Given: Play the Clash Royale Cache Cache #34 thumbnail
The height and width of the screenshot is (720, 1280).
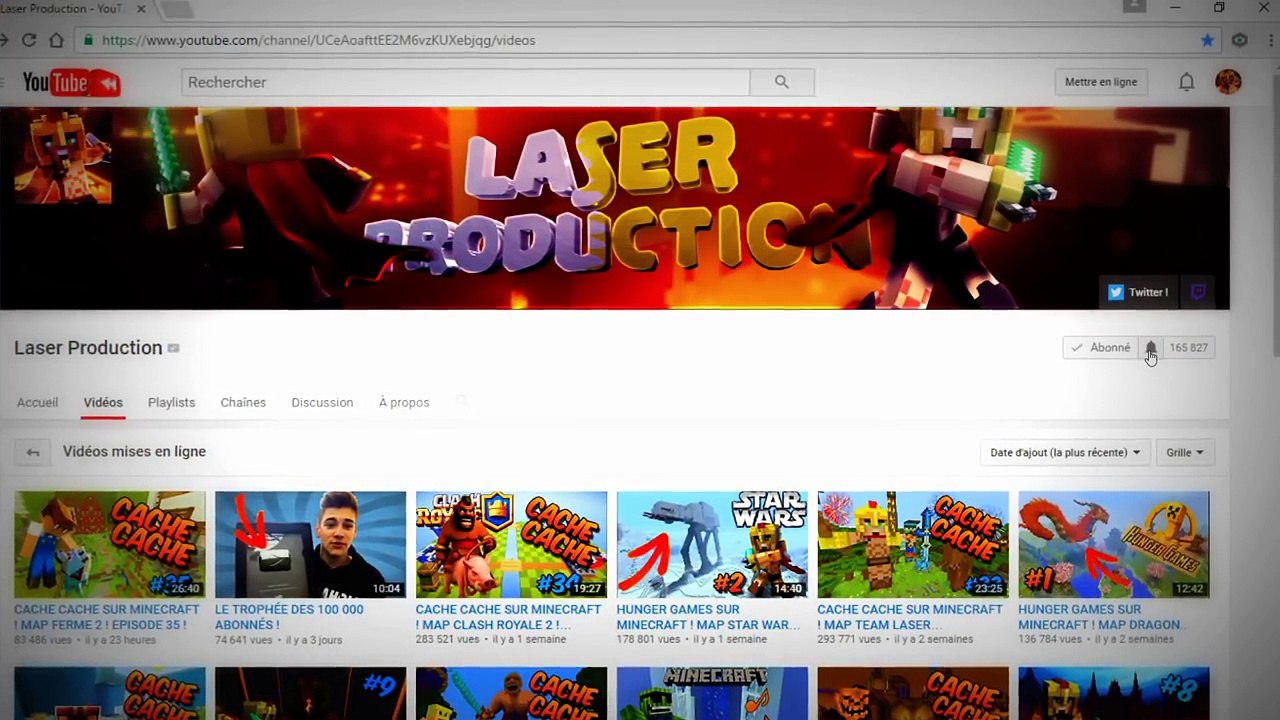Looking at the screenshot, I should point(511,545).
